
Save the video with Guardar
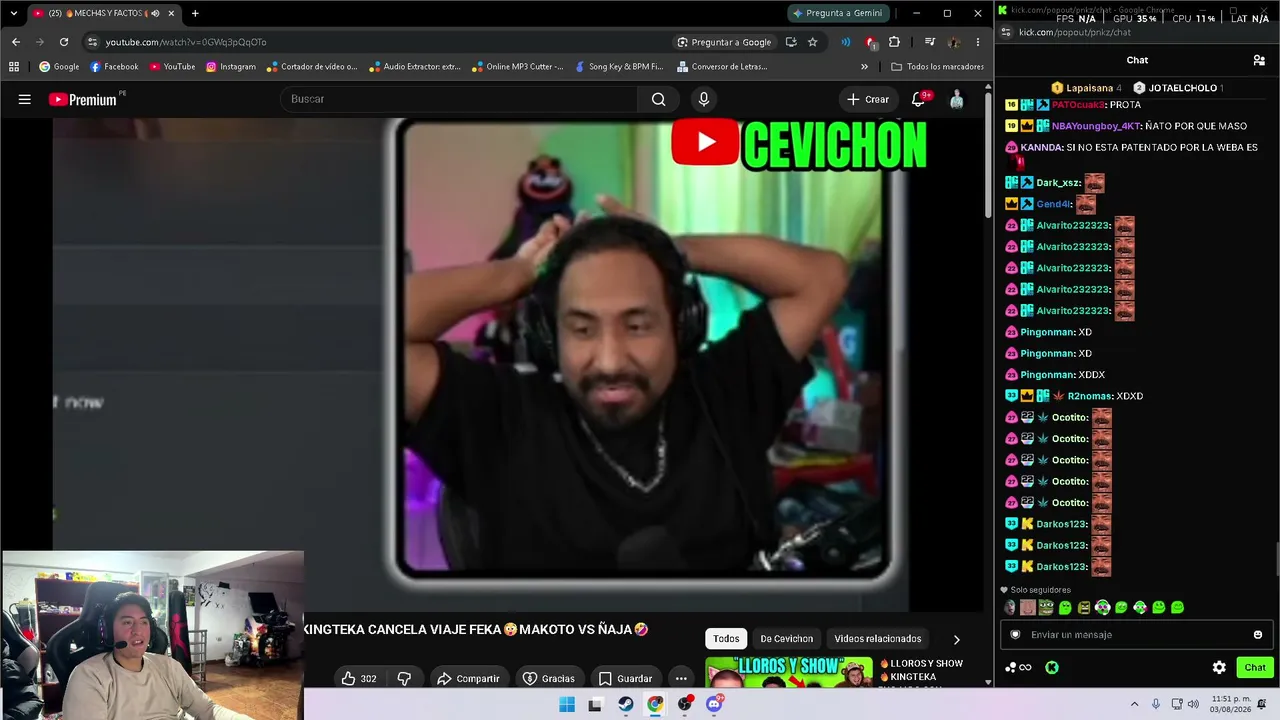coord(626,678)
